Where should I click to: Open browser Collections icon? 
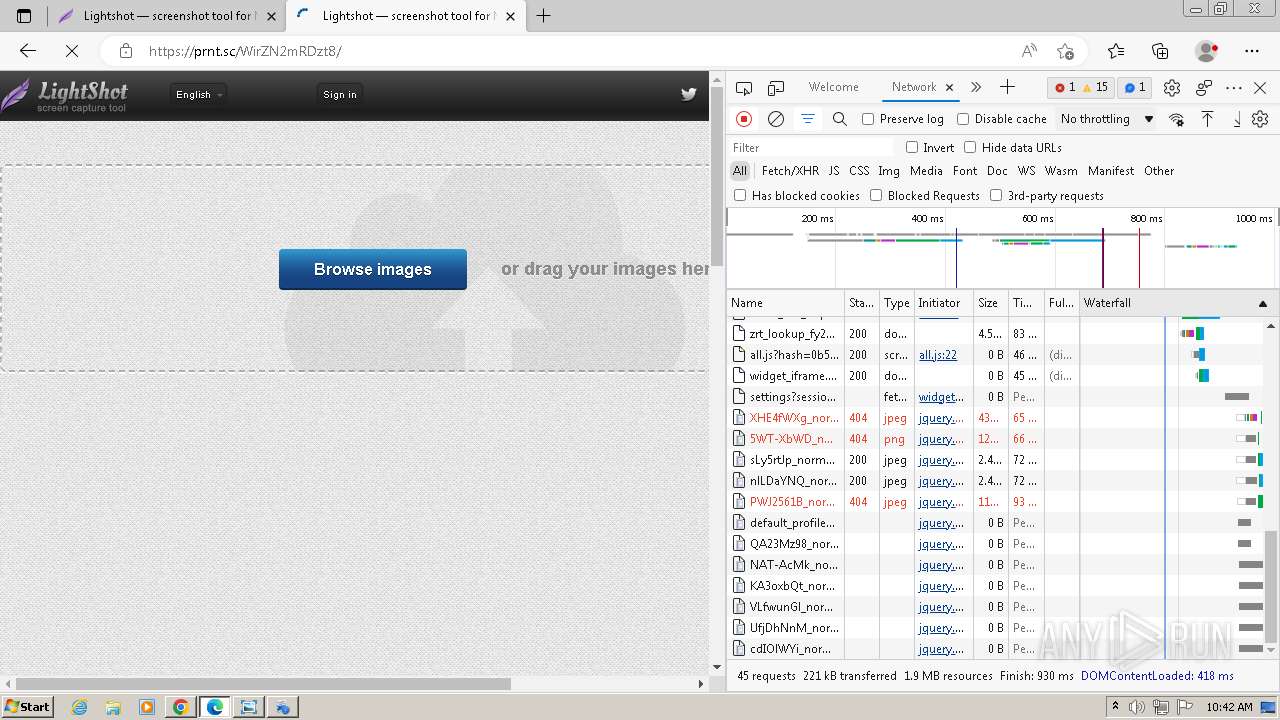click(x=1160, y=51)
